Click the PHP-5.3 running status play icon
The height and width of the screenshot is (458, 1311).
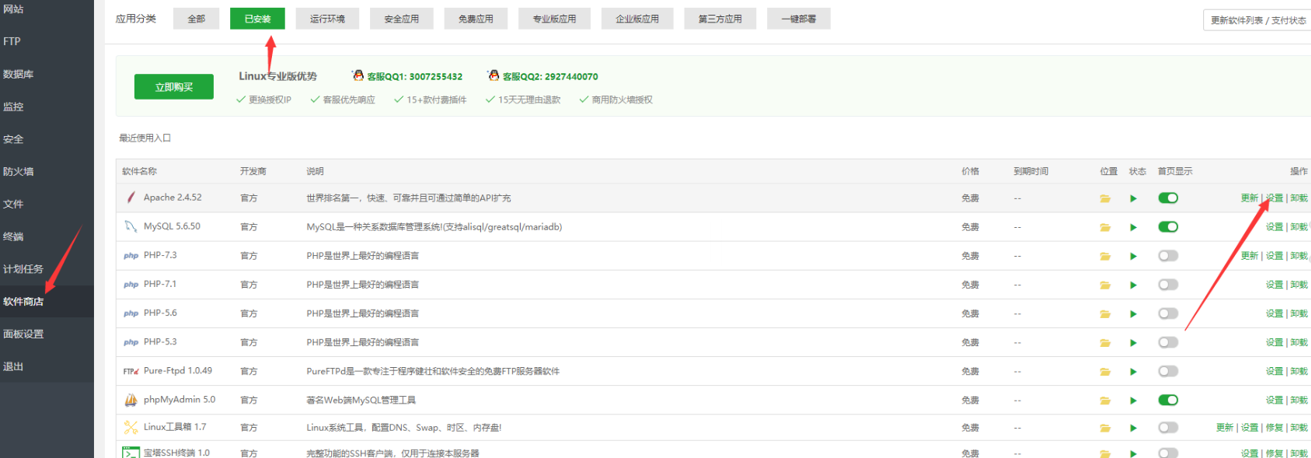[x=1134, y=342]
